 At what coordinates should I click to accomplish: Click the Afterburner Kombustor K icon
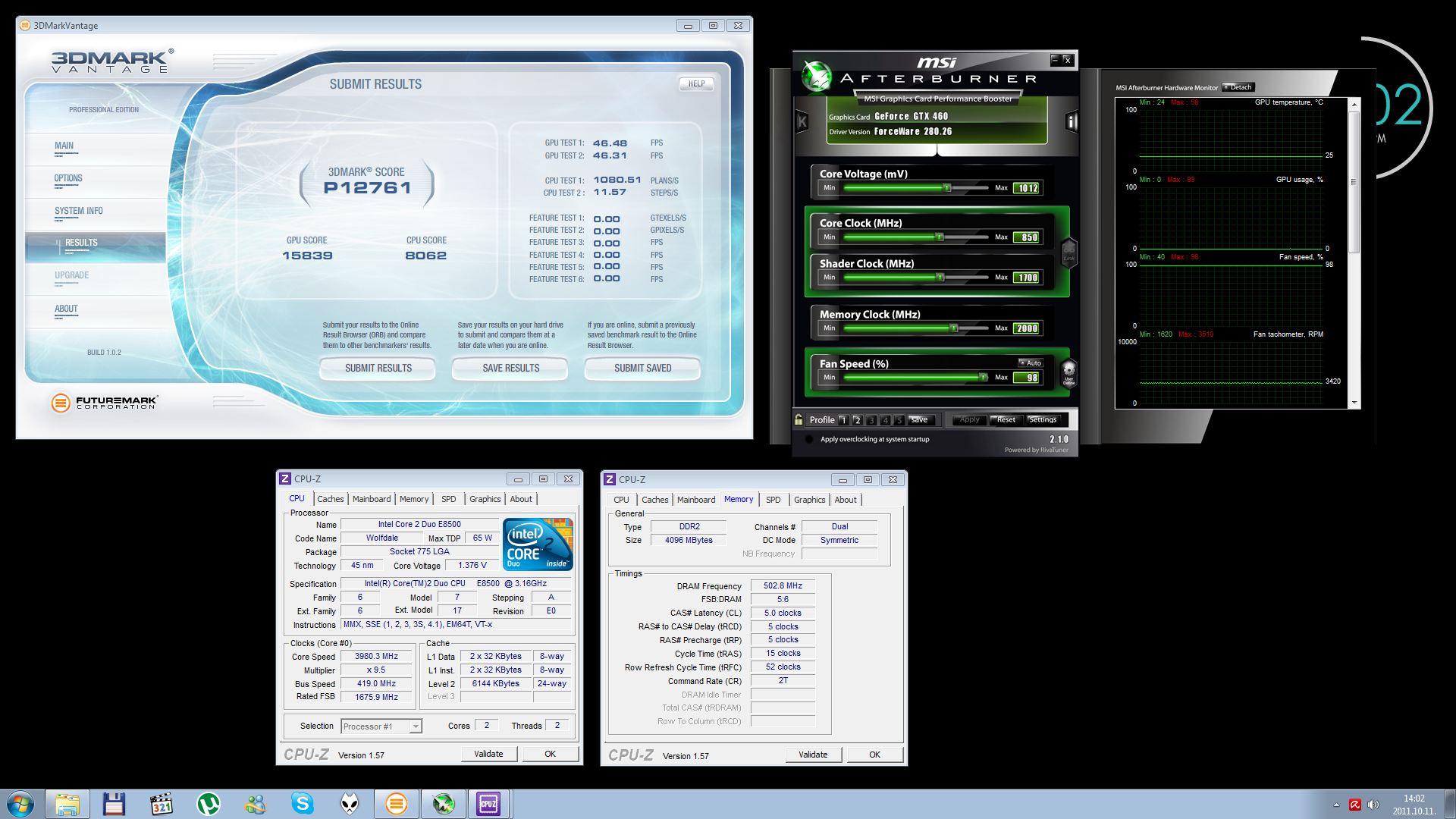[x=802, y=121]
